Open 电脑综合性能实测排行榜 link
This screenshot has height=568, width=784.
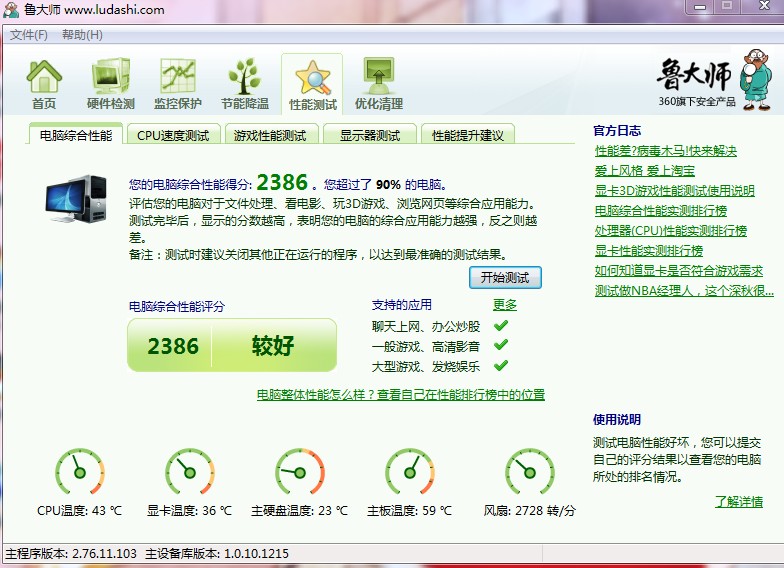(660, 210)
